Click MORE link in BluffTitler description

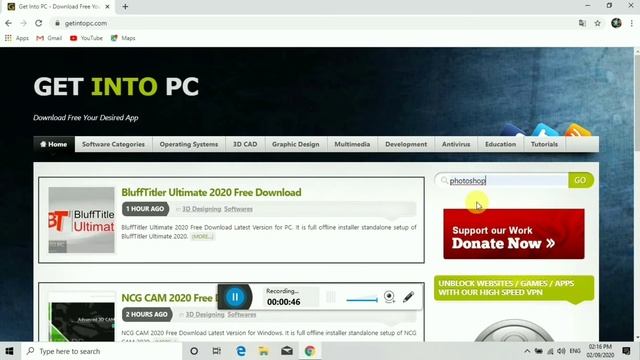[202, 237]
